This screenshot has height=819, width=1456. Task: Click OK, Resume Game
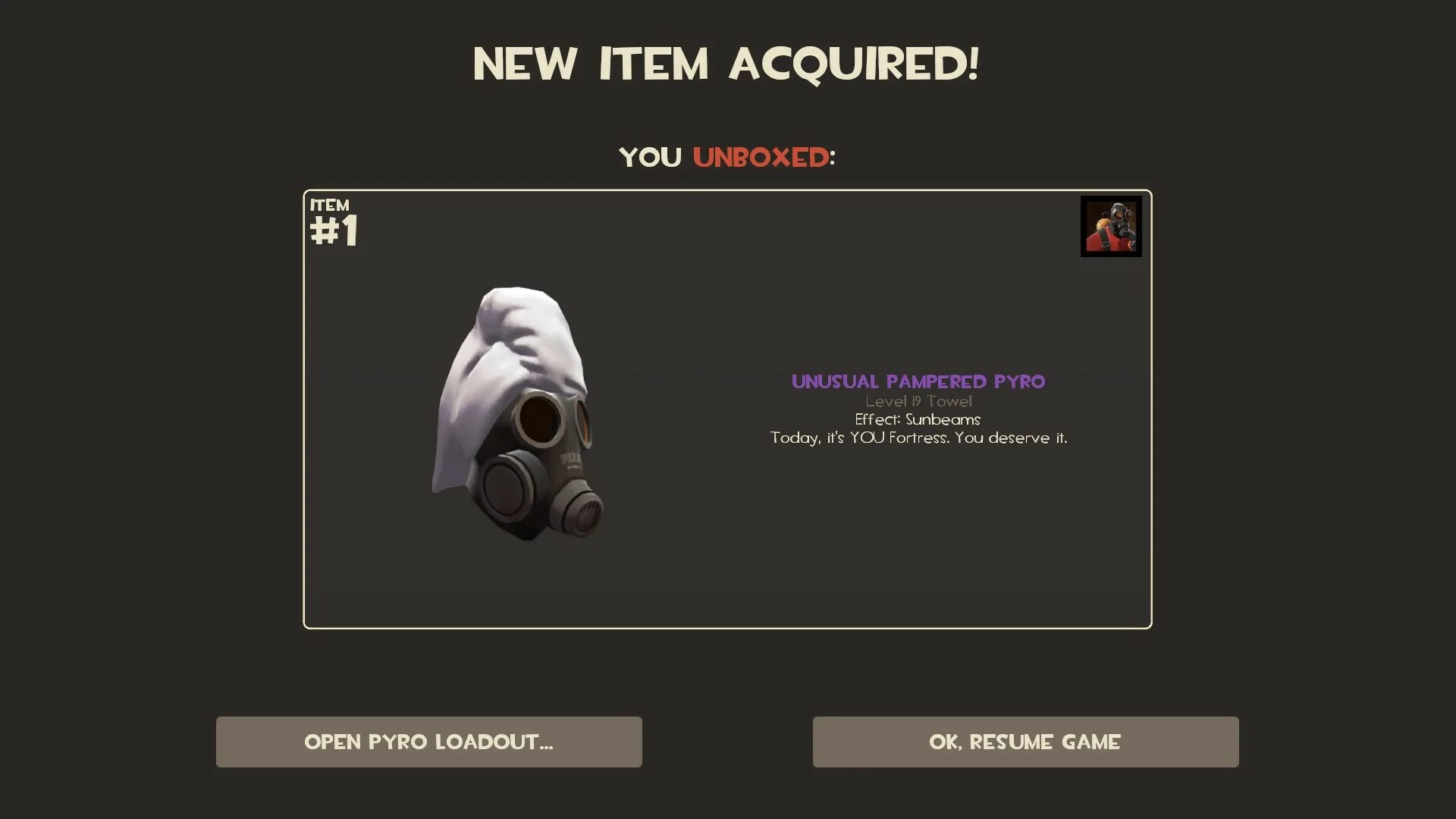(1025, 742)
